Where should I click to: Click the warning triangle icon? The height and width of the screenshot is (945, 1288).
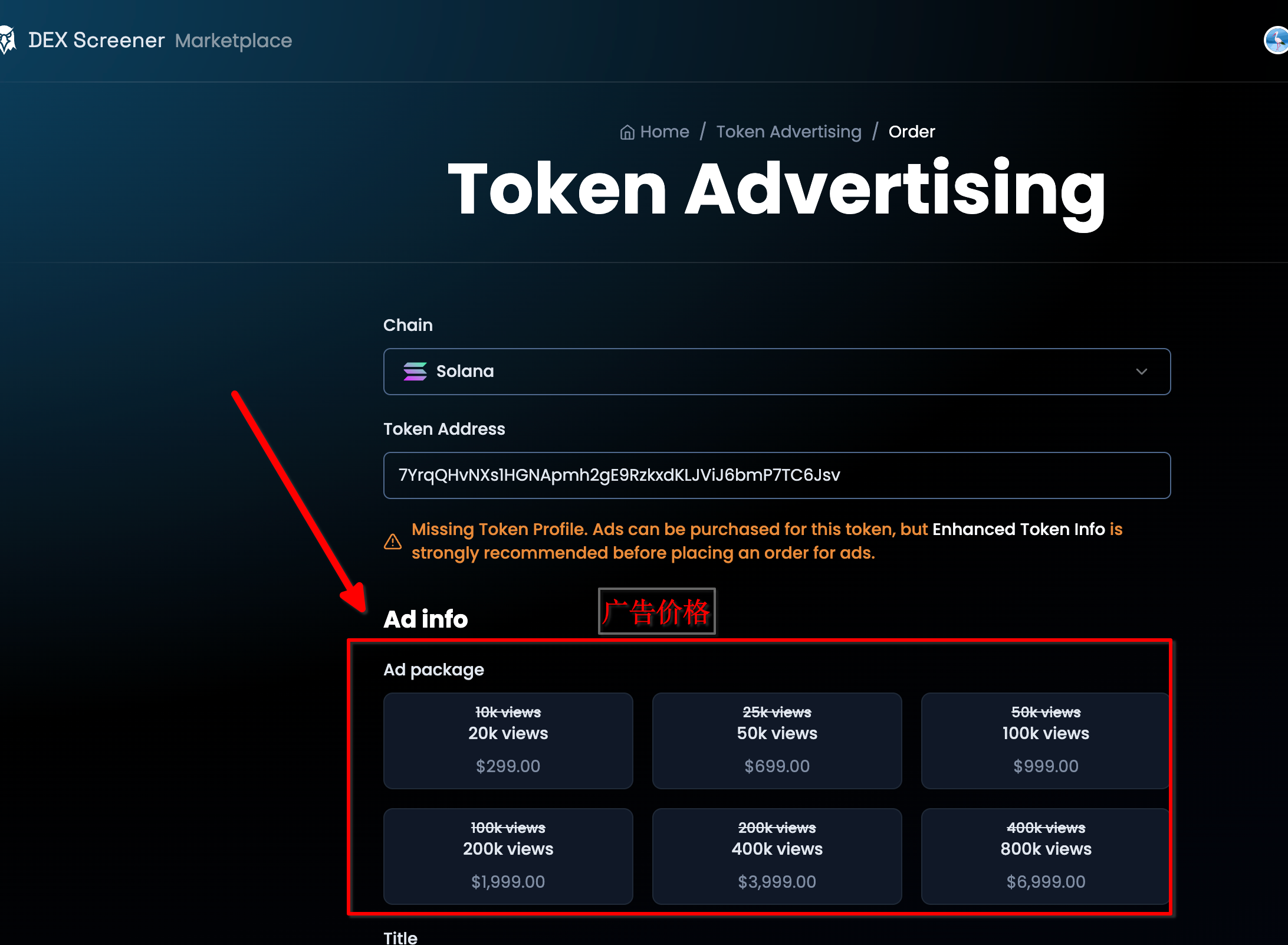pyautogui.click(x=393, y=542)
